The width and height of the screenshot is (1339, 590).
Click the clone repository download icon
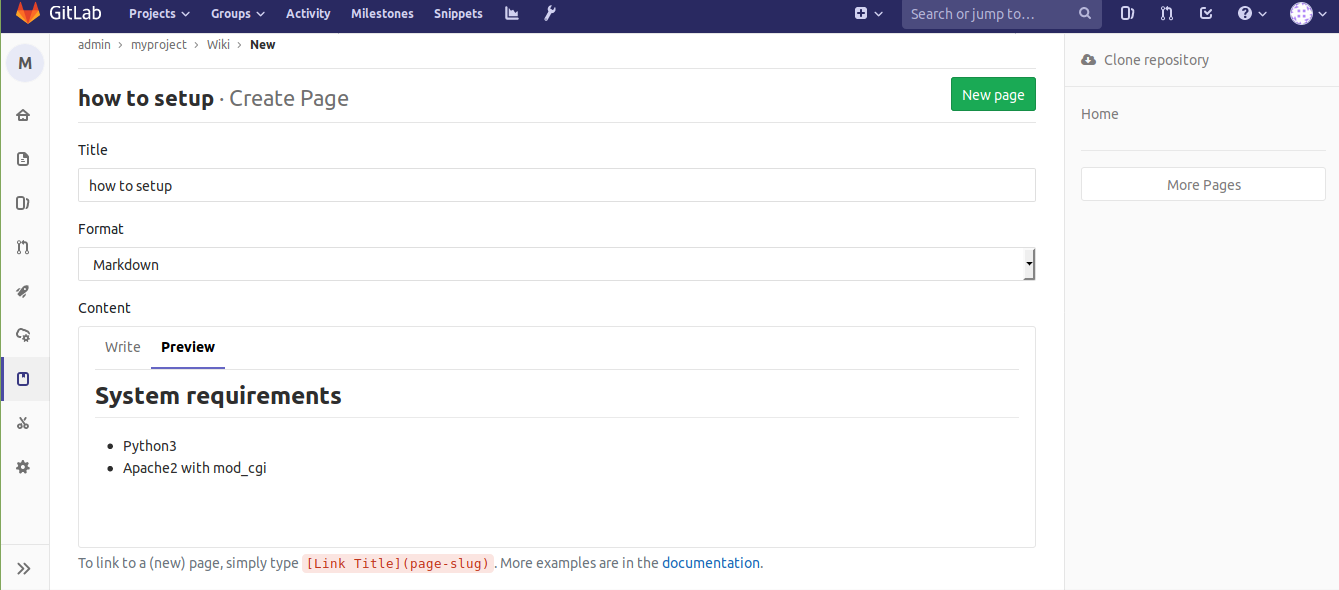[x=1088, y=60]
